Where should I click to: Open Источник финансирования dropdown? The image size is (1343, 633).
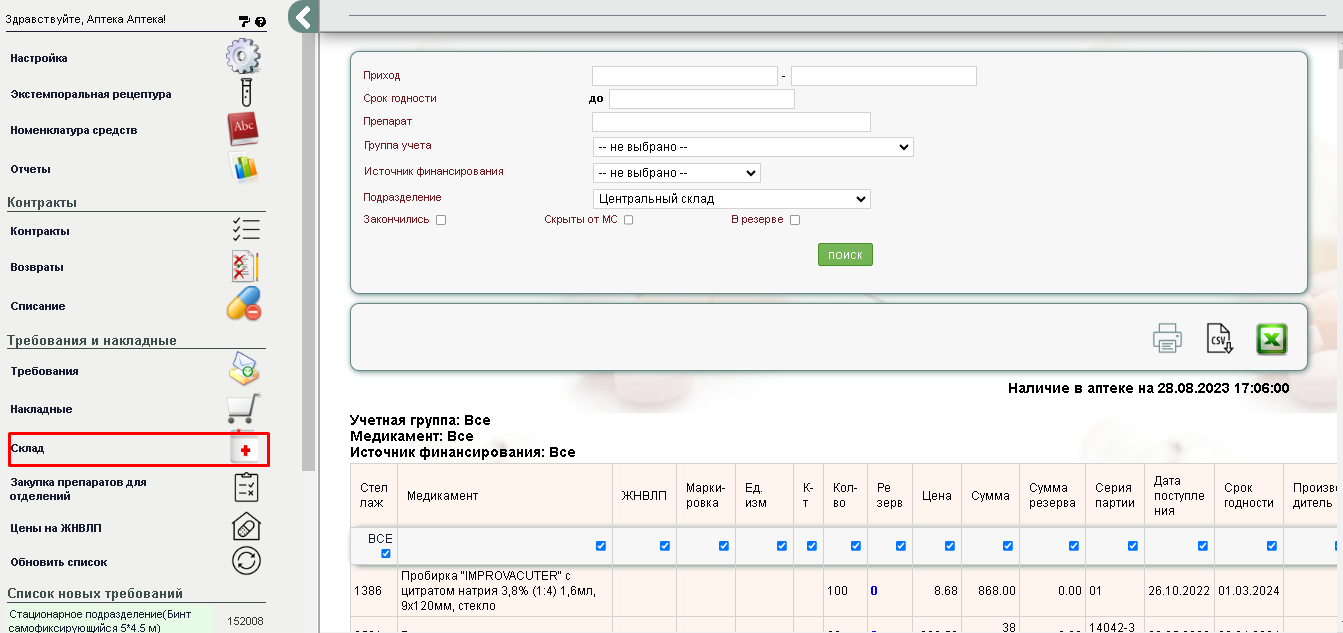(676, 173)
